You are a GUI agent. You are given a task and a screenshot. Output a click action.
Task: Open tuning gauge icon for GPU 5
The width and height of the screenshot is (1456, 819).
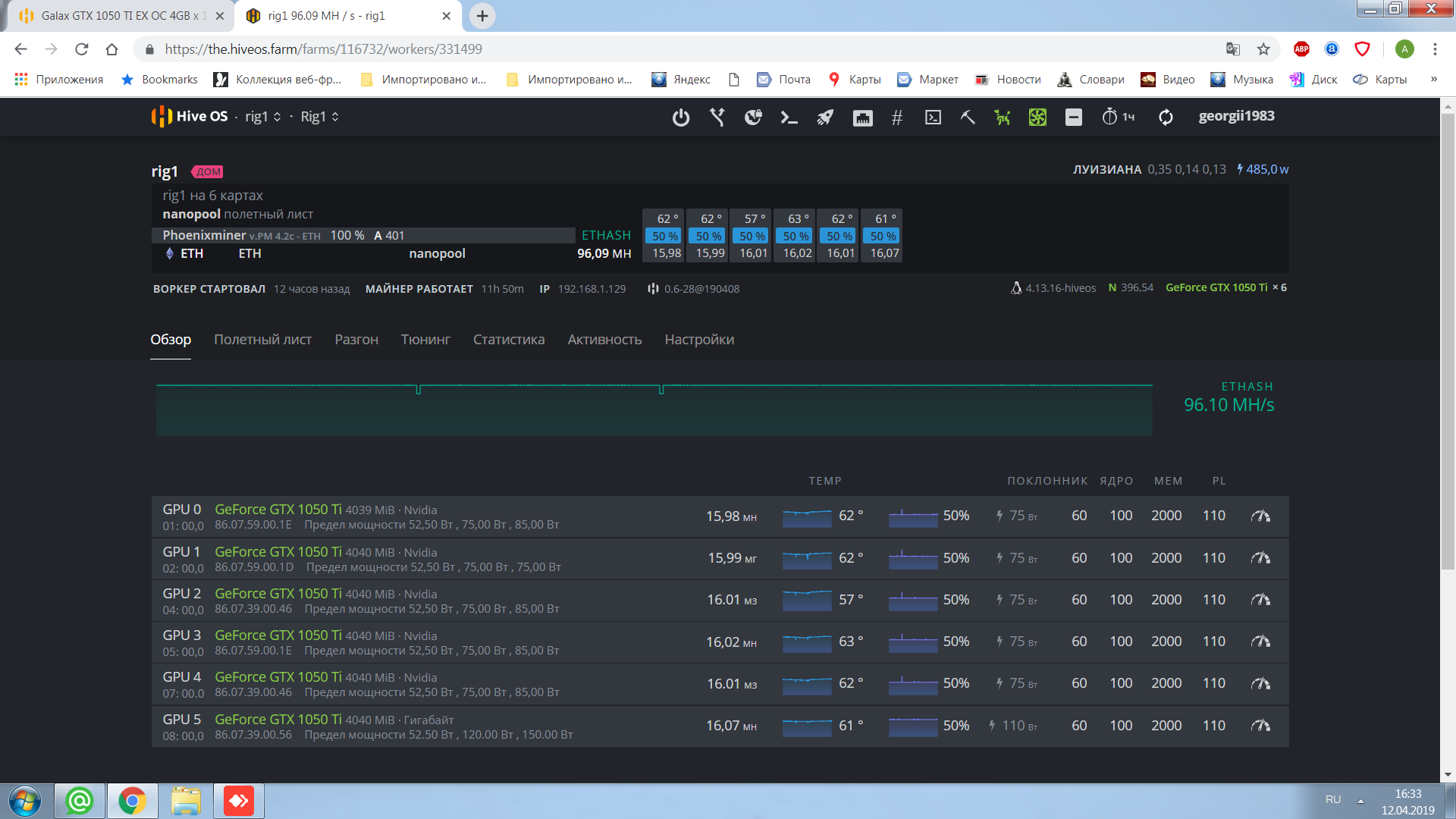coord(1260,726)
